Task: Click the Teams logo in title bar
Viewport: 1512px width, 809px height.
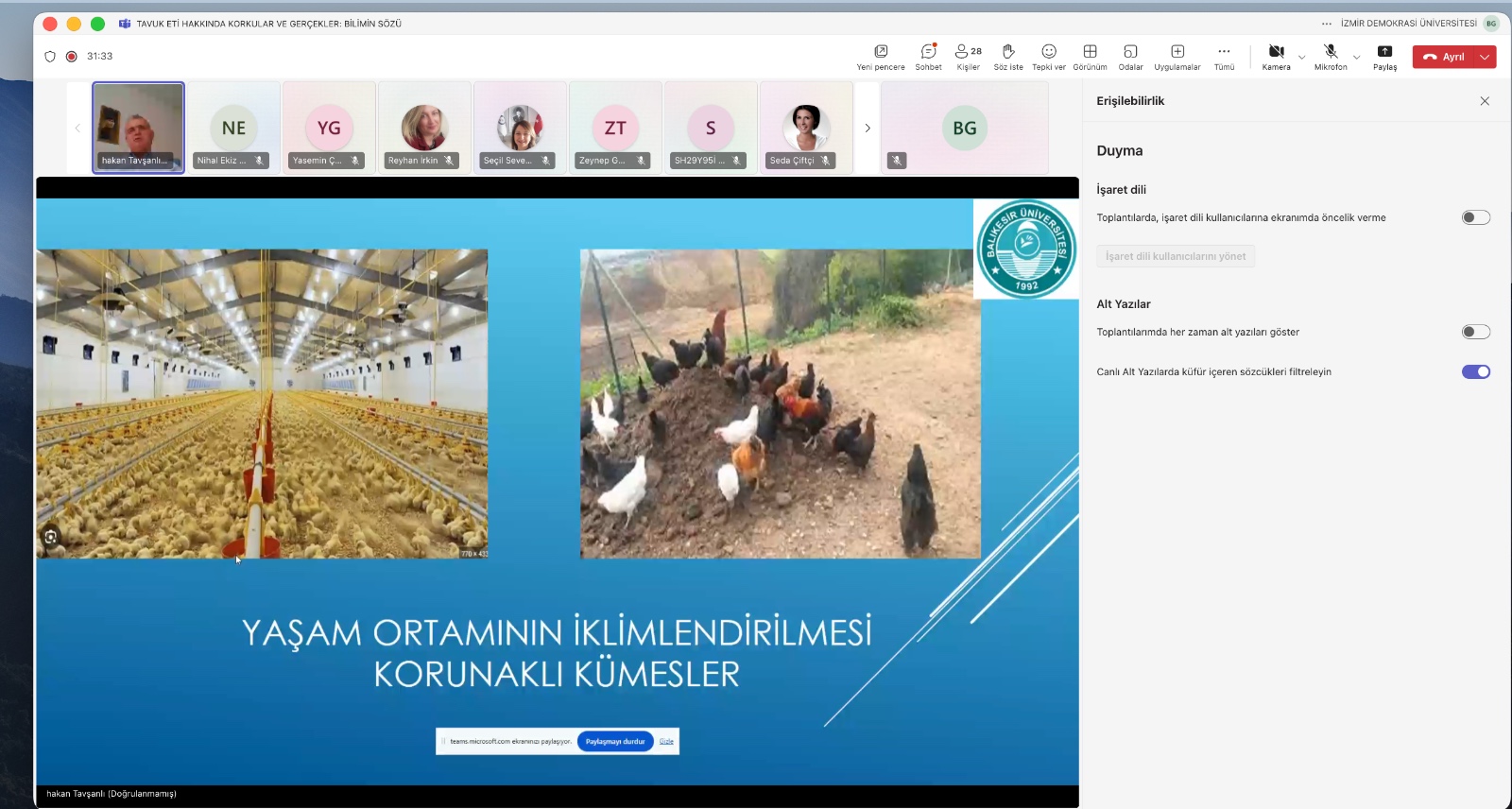Action: [125, 24]
